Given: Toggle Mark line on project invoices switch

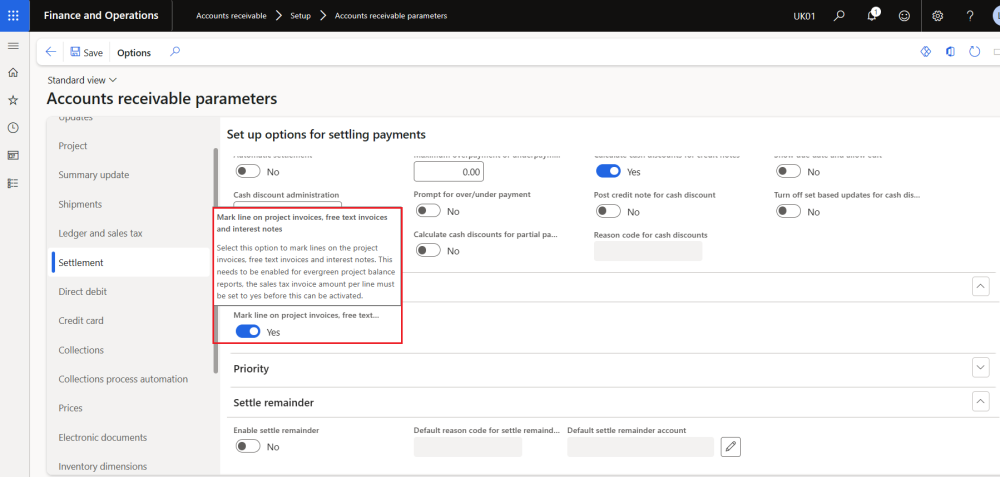Looking at the screenshot, I should 247,331.
